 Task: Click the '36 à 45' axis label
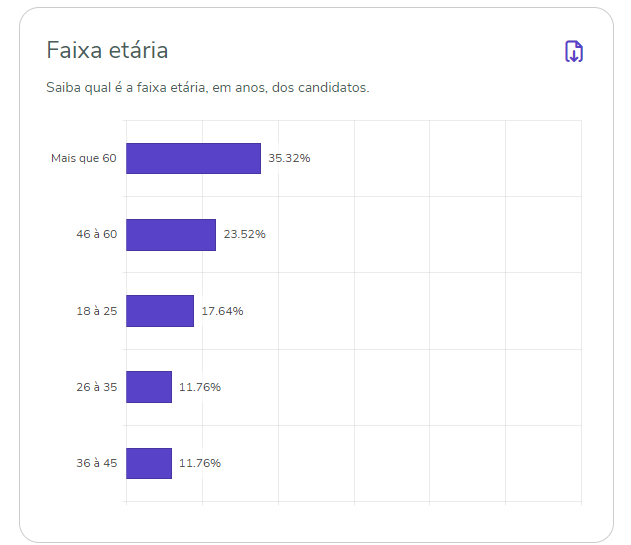[97, 463]
